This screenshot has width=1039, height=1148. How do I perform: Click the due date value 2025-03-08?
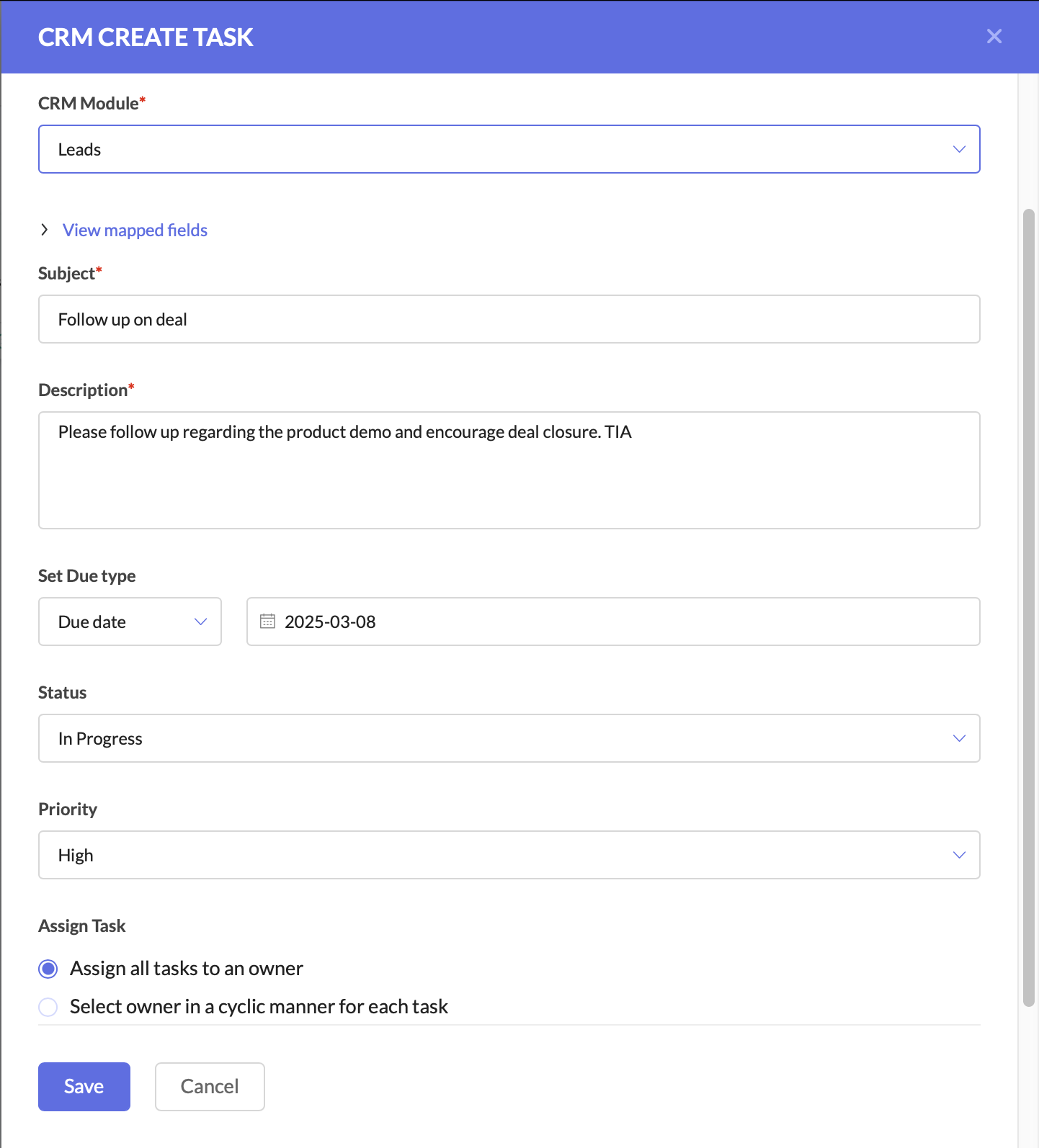330,622
